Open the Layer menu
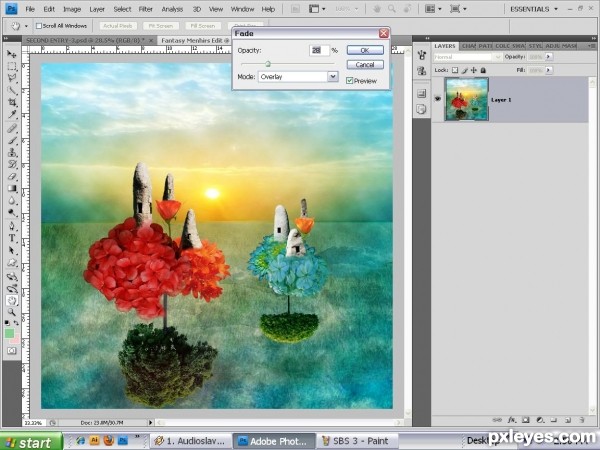 tap(97, 9)
